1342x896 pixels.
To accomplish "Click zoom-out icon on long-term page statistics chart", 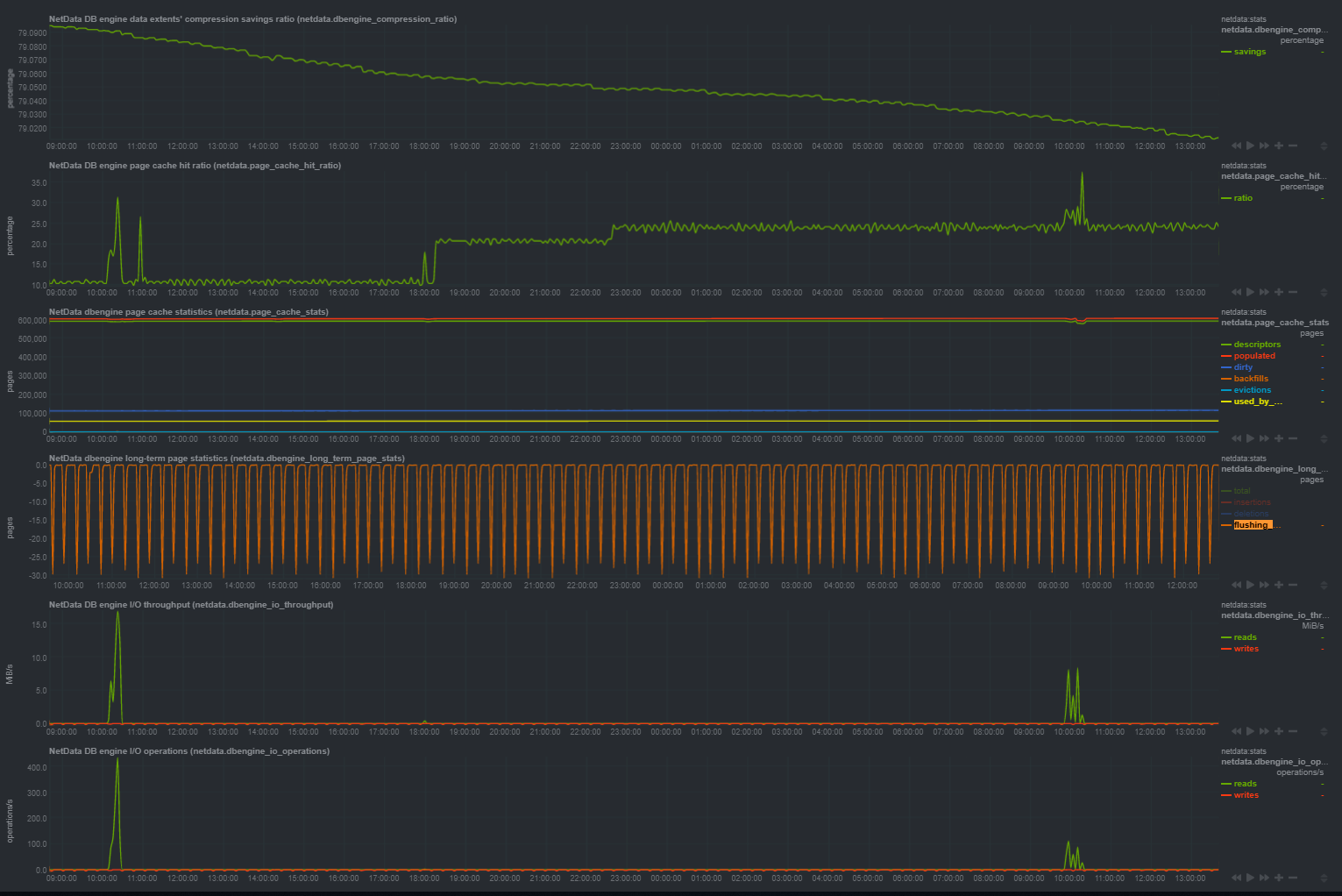I will pos(1293,584).
